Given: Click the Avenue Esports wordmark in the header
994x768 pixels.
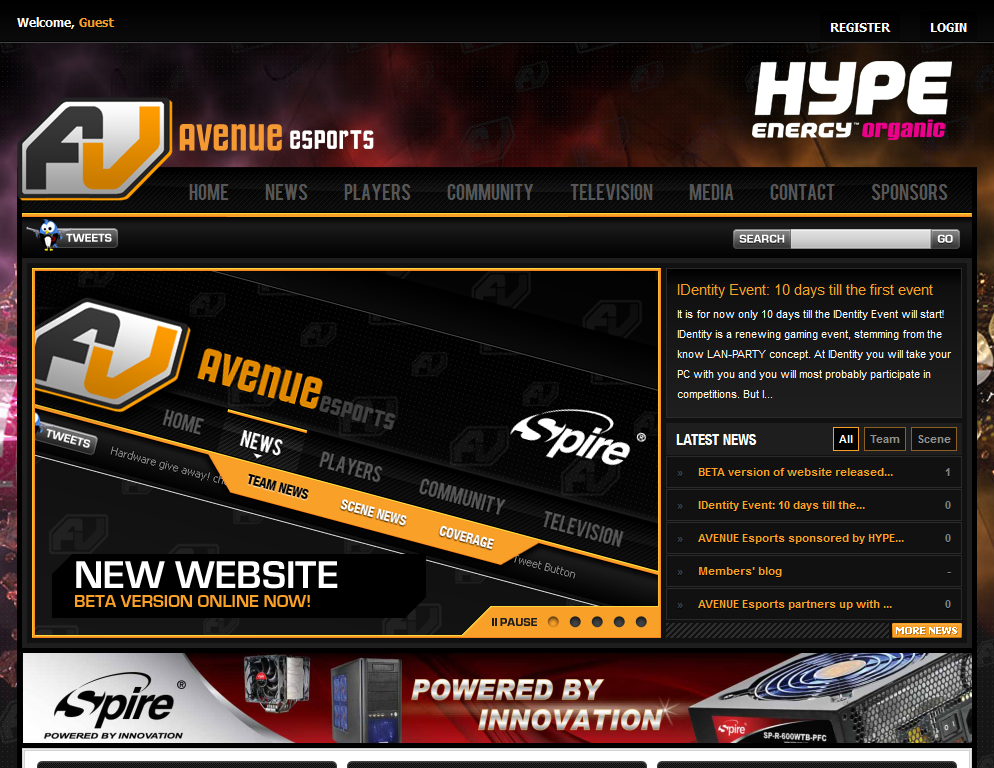Looking at the screenshot, I should point(276,137).
